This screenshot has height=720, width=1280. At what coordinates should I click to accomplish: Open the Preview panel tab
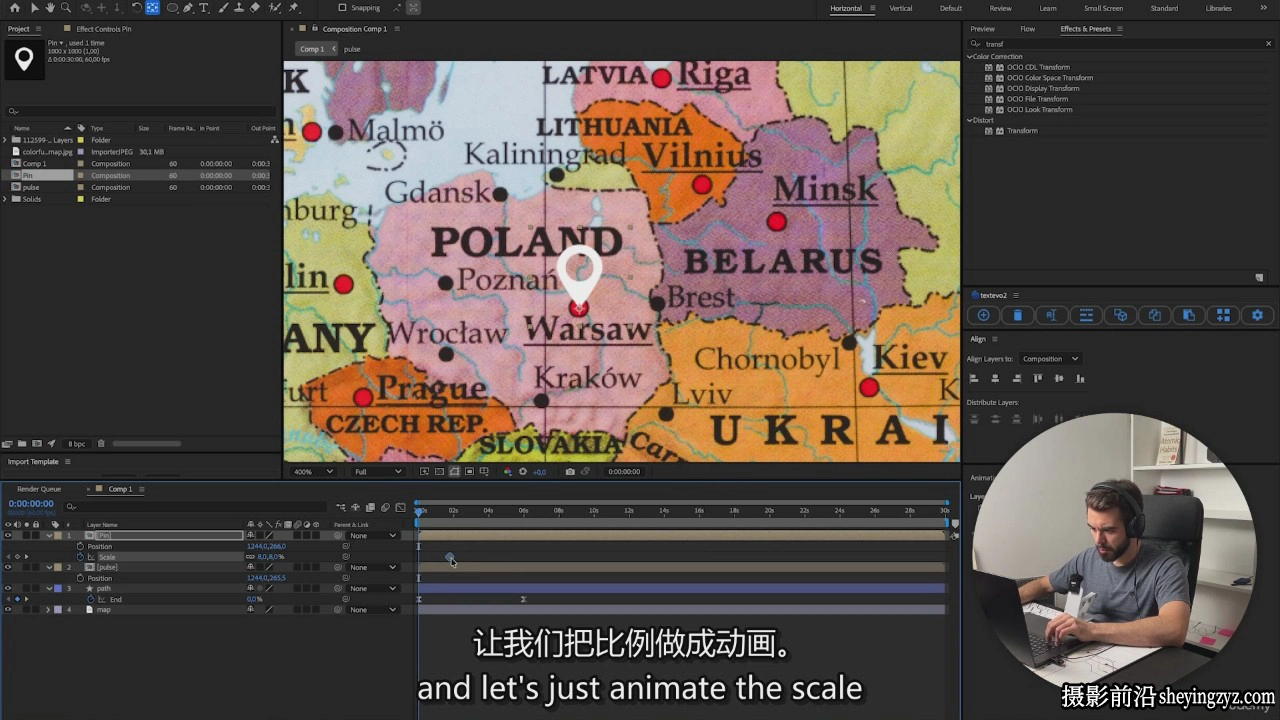982,29
